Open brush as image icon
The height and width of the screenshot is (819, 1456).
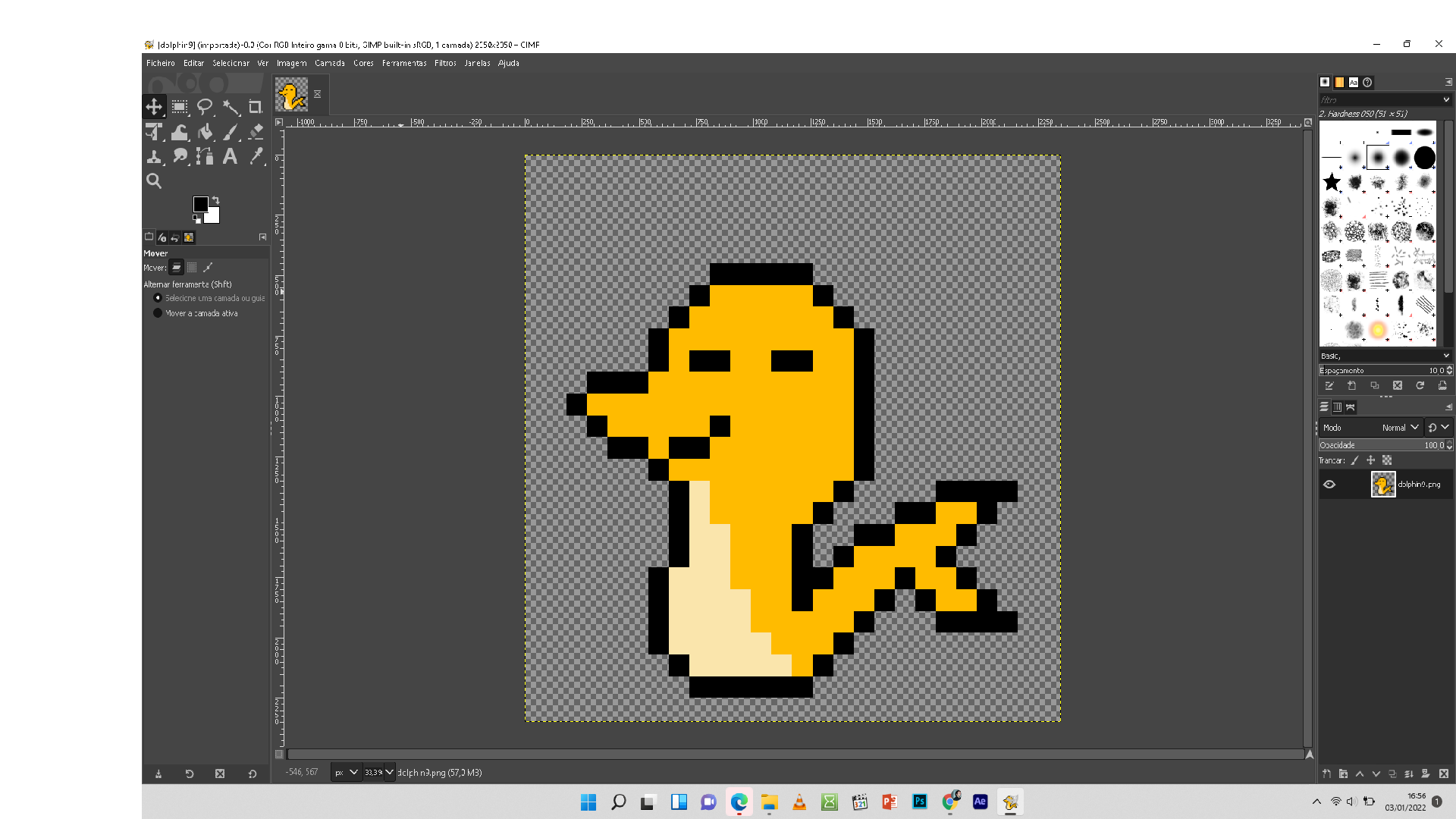(x=1443, y=386)
